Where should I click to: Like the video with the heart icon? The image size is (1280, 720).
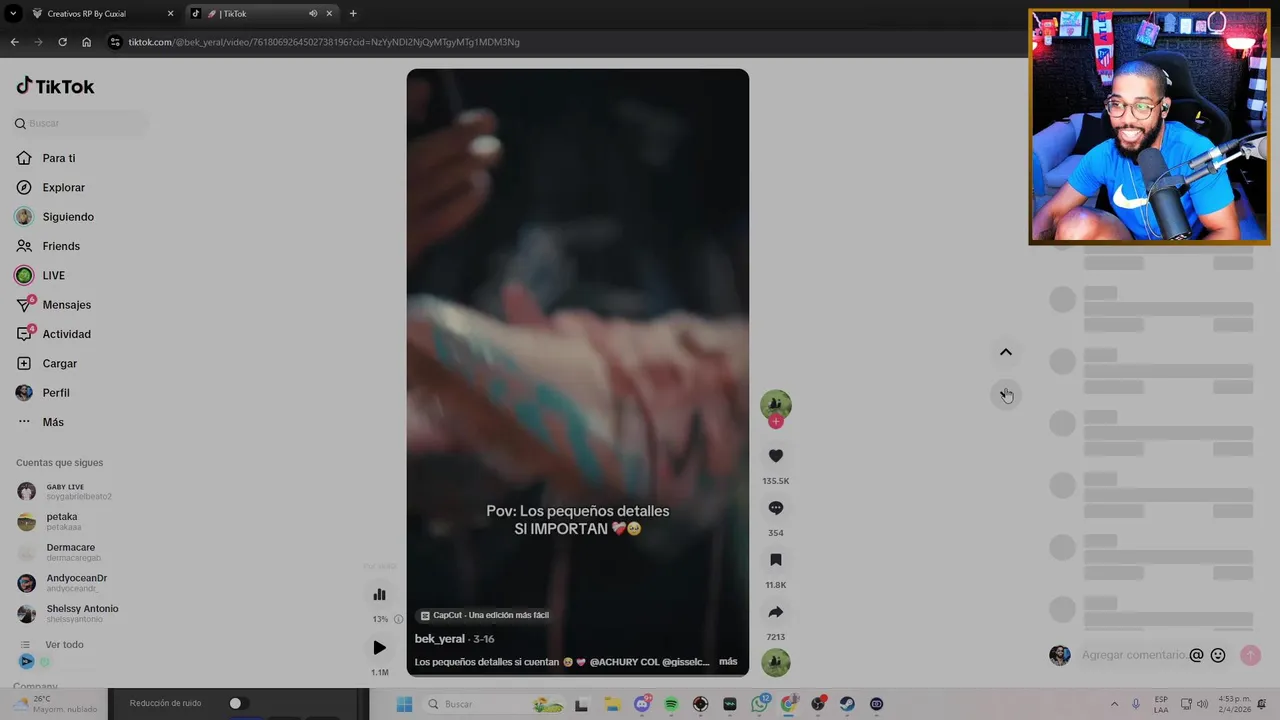[775, 456]
